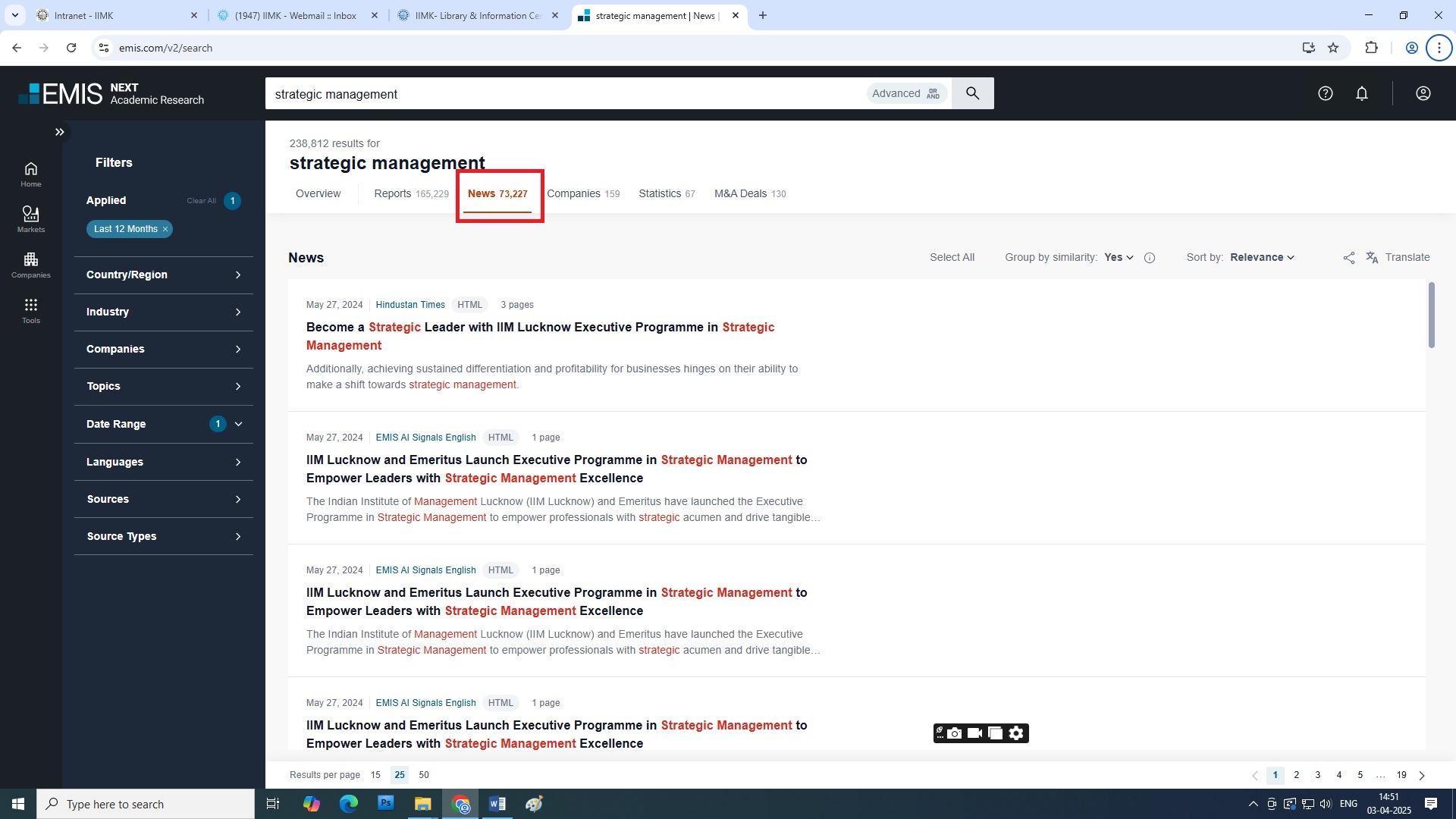Open the help question mark icon
1456x819 pixels.
click(1325, 93)
